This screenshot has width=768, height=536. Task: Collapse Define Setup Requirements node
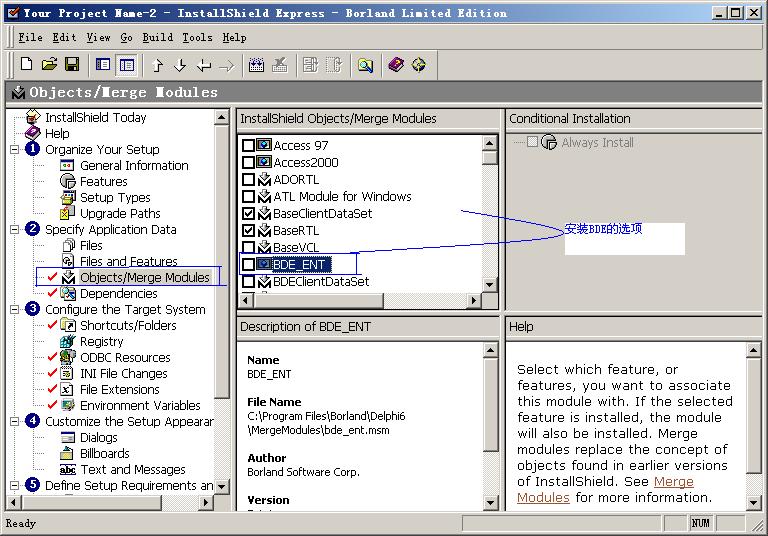(x=15, y=486)
